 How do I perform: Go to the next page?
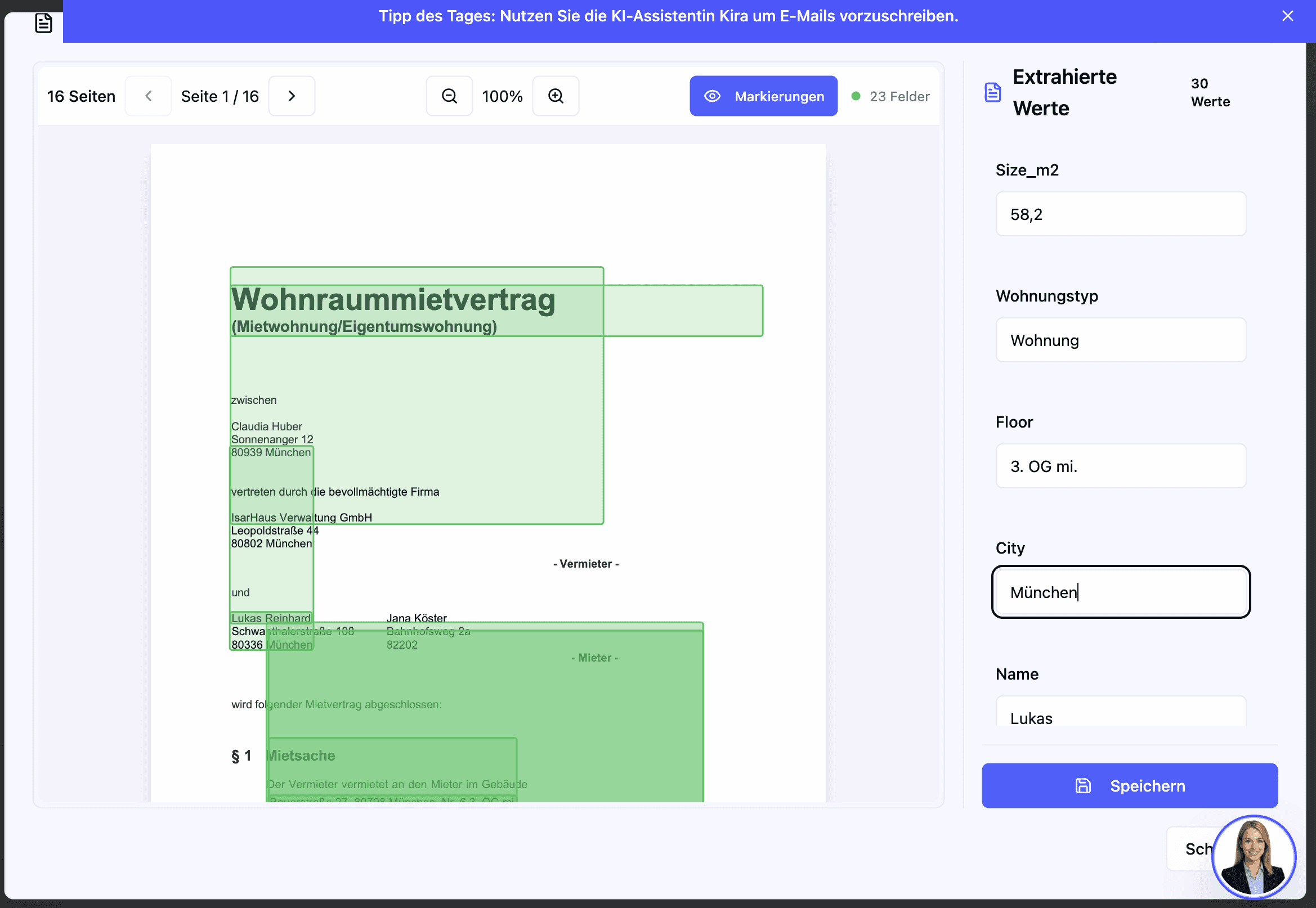292,96
